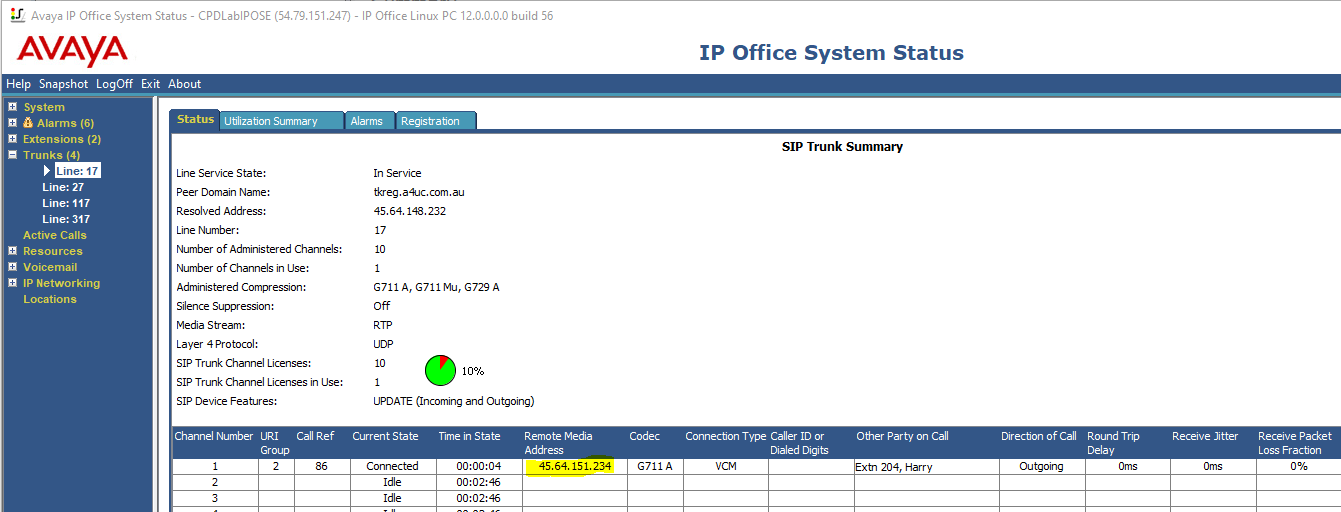The width and height of the screenshot is (1341, 512).
Task: Click the In Service state value
Action: pos(397,173)
